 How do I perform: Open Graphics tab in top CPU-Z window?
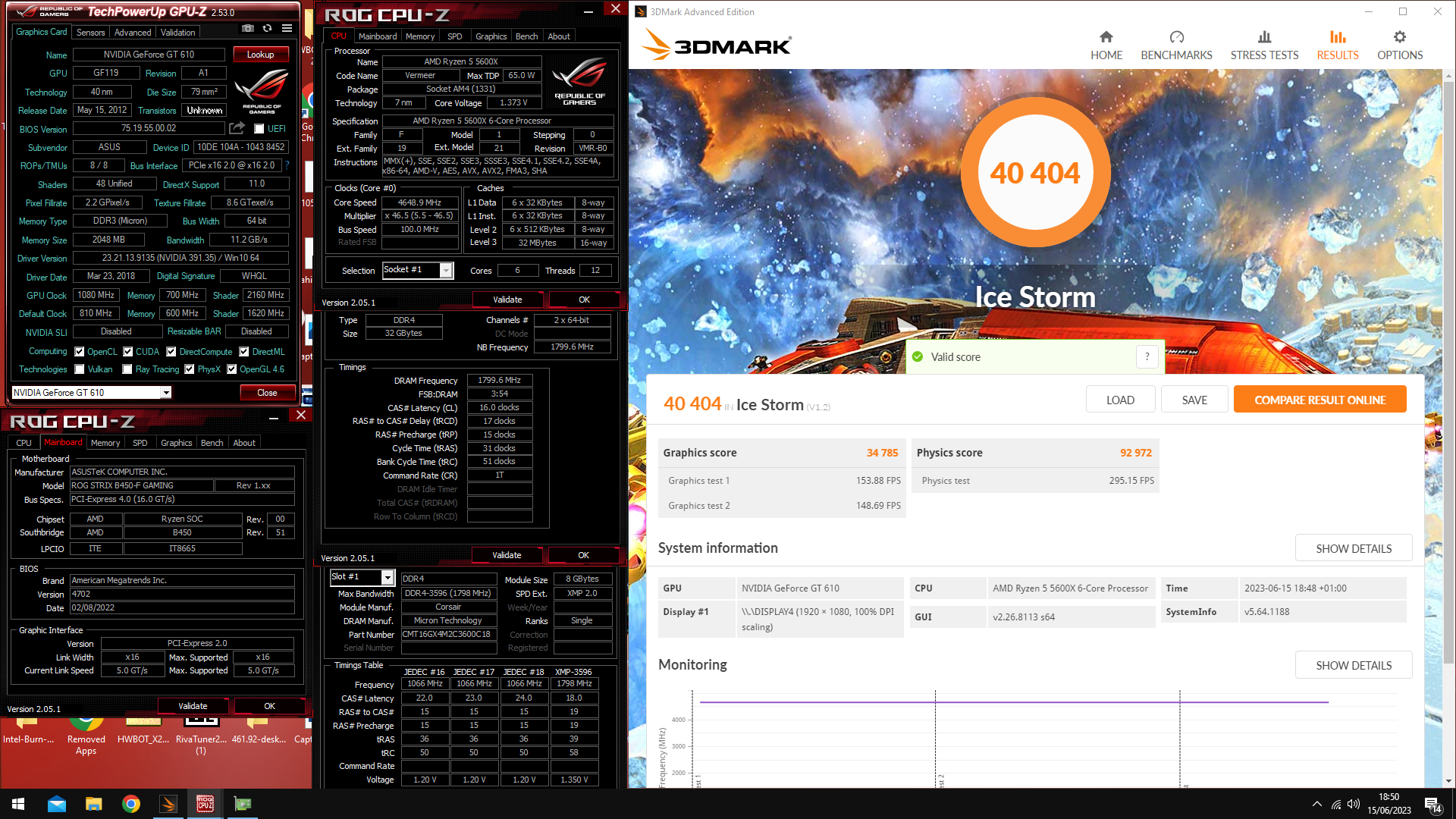(x=491, y=36)
